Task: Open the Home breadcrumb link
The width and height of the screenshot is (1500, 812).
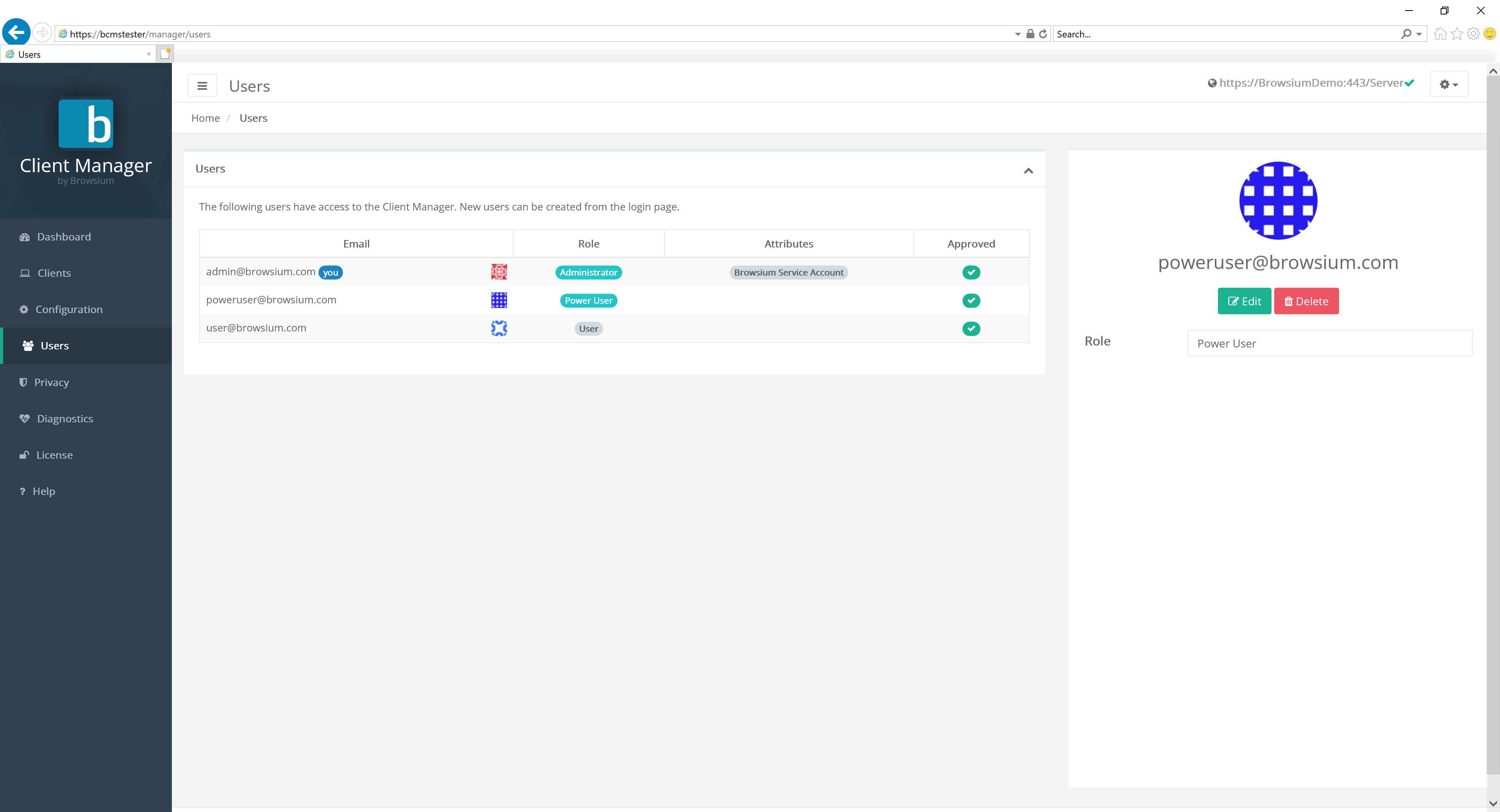Action: coord(205,118)
